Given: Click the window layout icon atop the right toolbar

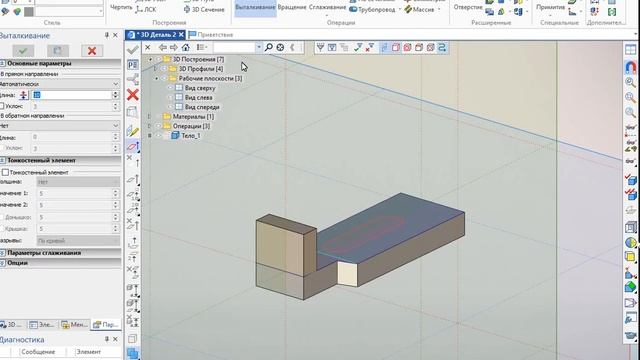Looking at the screenshot, I should pos(631,50).
